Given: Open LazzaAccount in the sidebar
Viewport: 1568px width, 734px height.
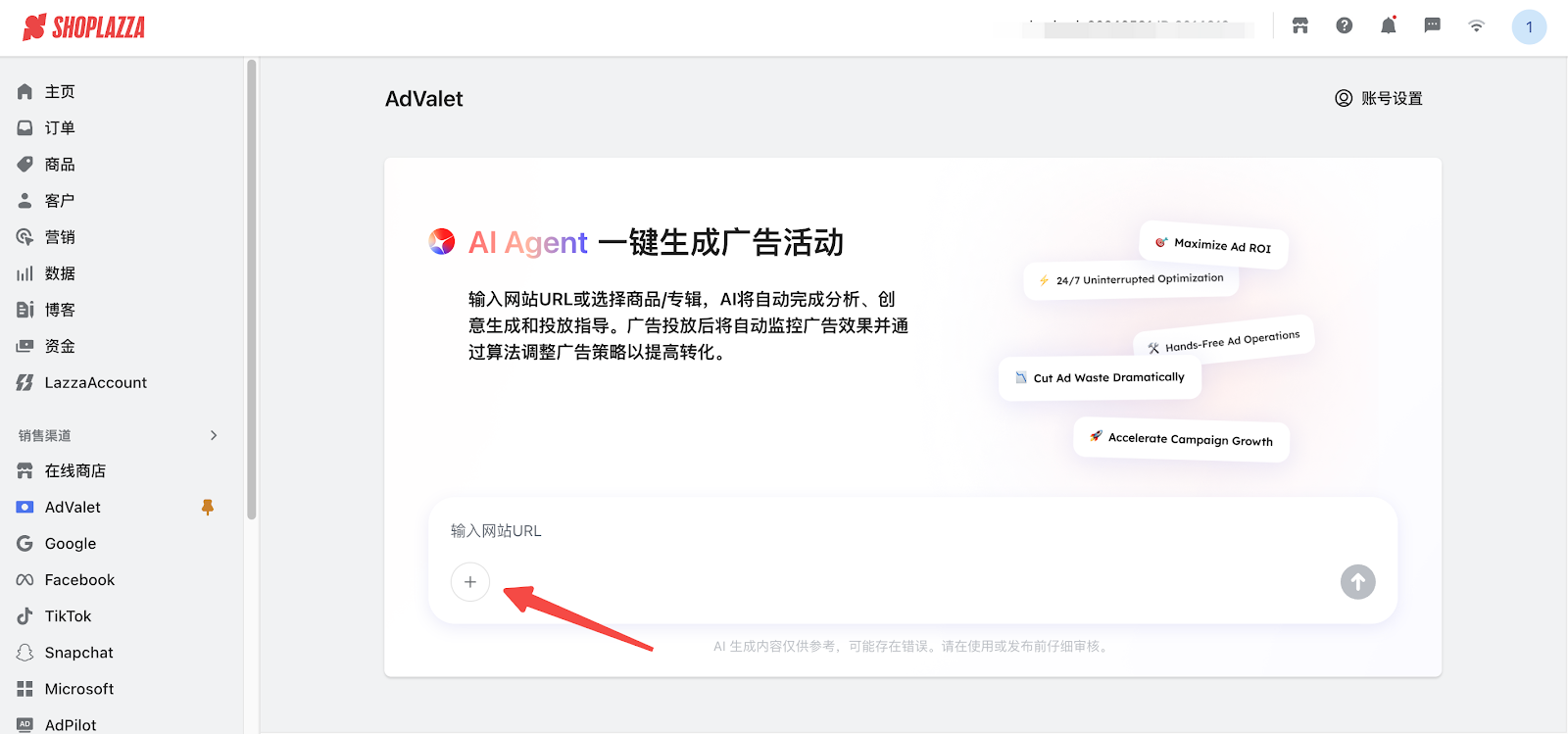Looking at the screenshot, I should (x=95, y=382).
